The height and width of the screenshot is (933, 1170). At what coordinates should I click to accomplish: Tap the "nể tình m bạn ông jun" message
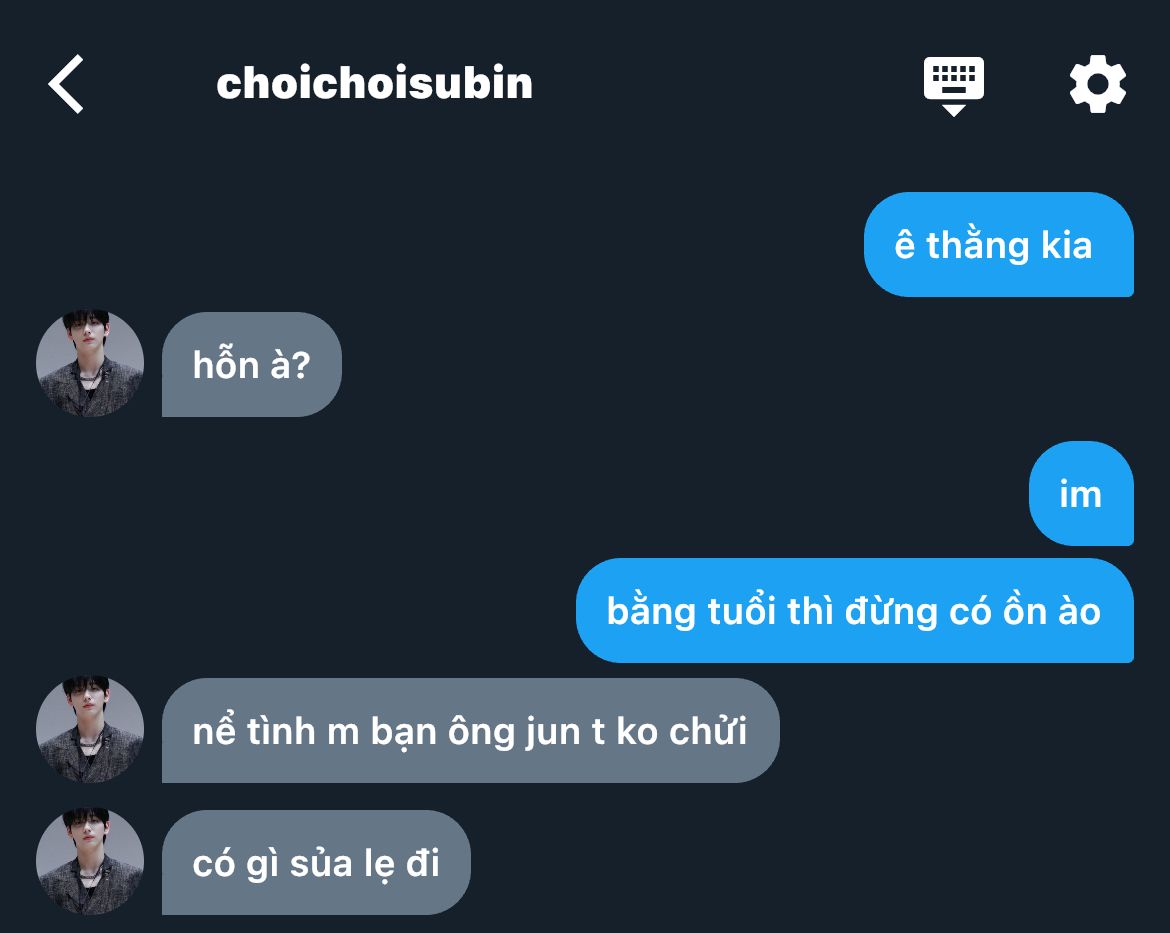[470, 731]
